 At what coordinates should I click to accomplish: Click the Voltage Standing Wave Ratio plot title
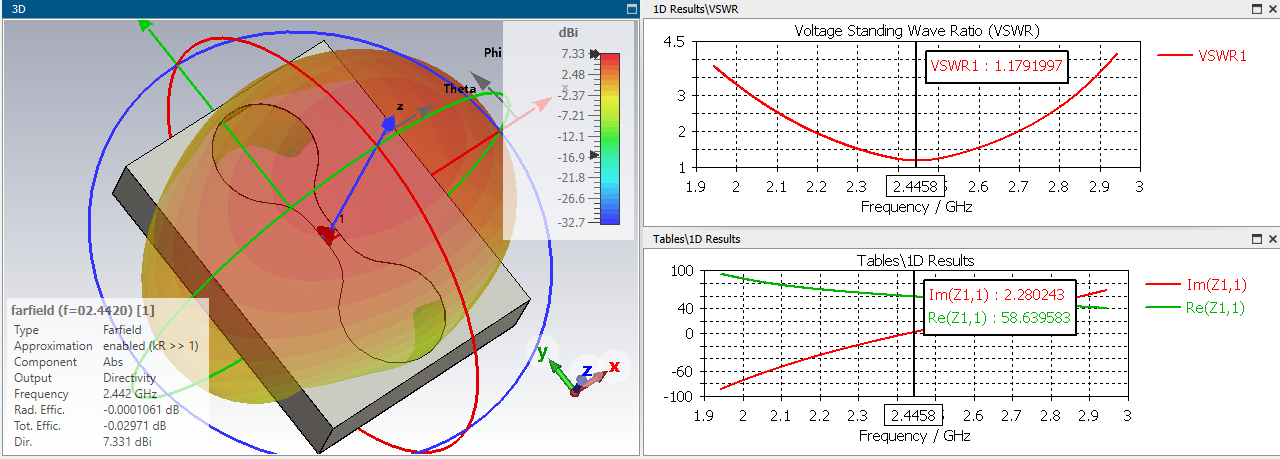917,30
